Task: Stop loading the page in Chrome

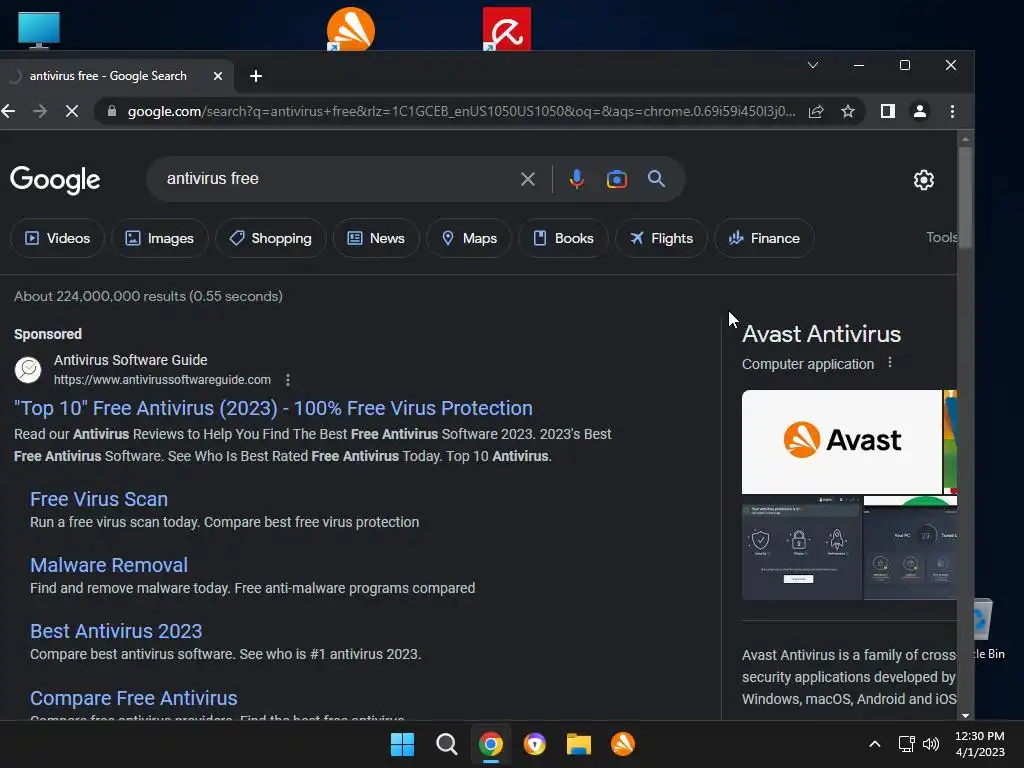Action: pyautogui.click(x=72, y=111)
